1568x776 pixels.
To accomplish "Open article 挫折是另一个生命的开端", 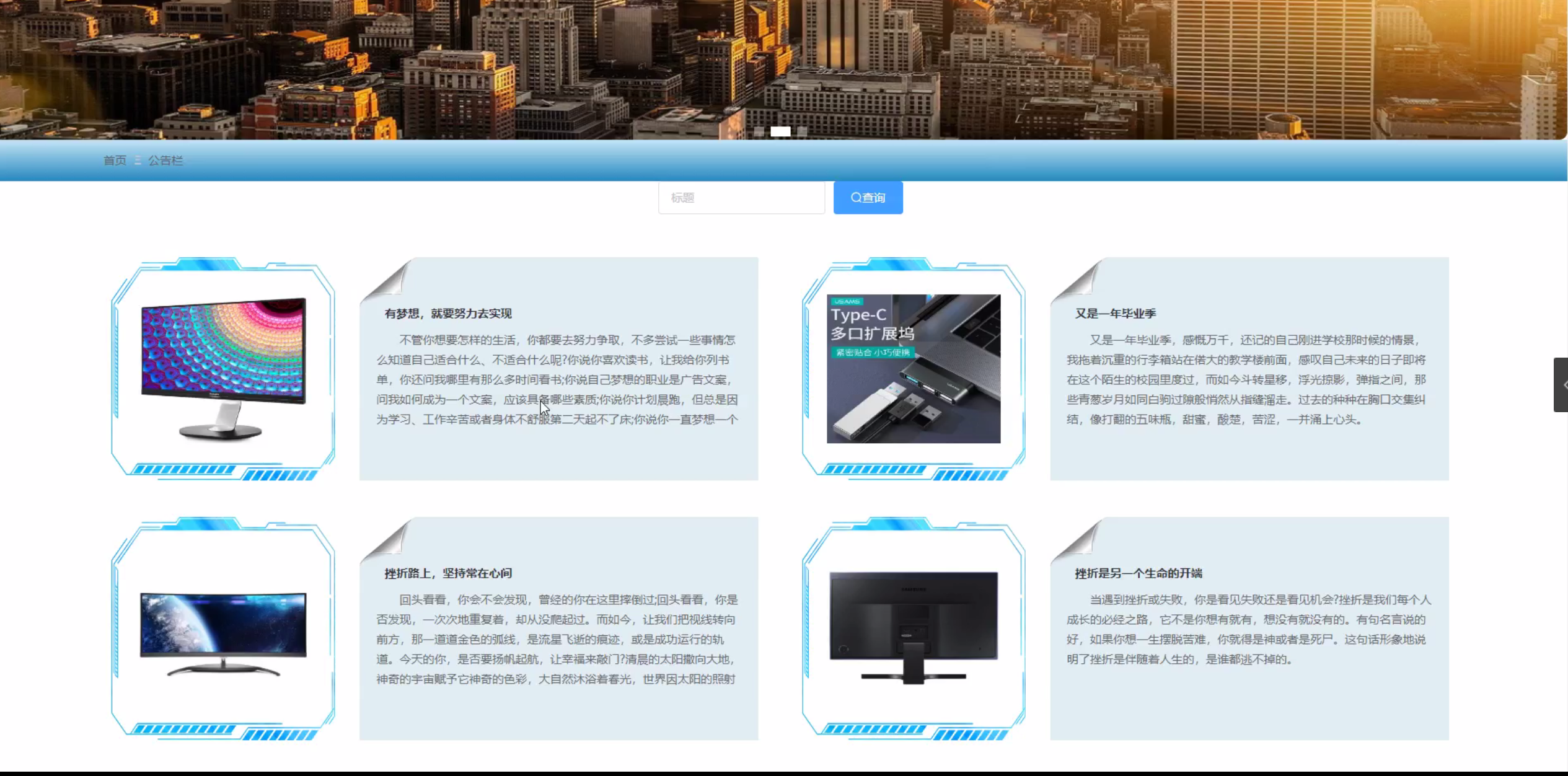I will point(1138,573).
